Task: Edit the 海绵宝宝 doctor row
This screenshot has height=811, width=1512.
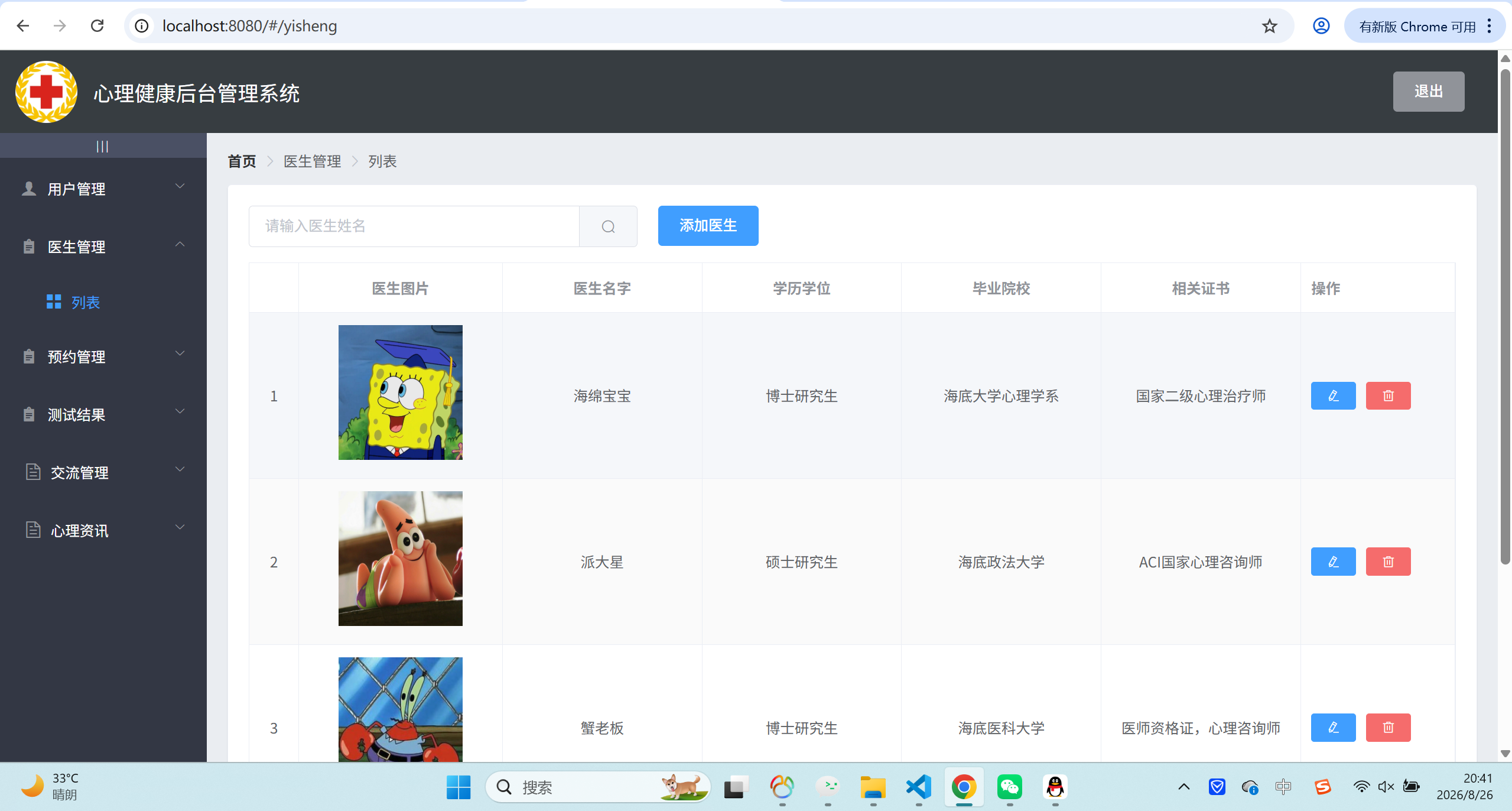Action: click(1333, 395)
